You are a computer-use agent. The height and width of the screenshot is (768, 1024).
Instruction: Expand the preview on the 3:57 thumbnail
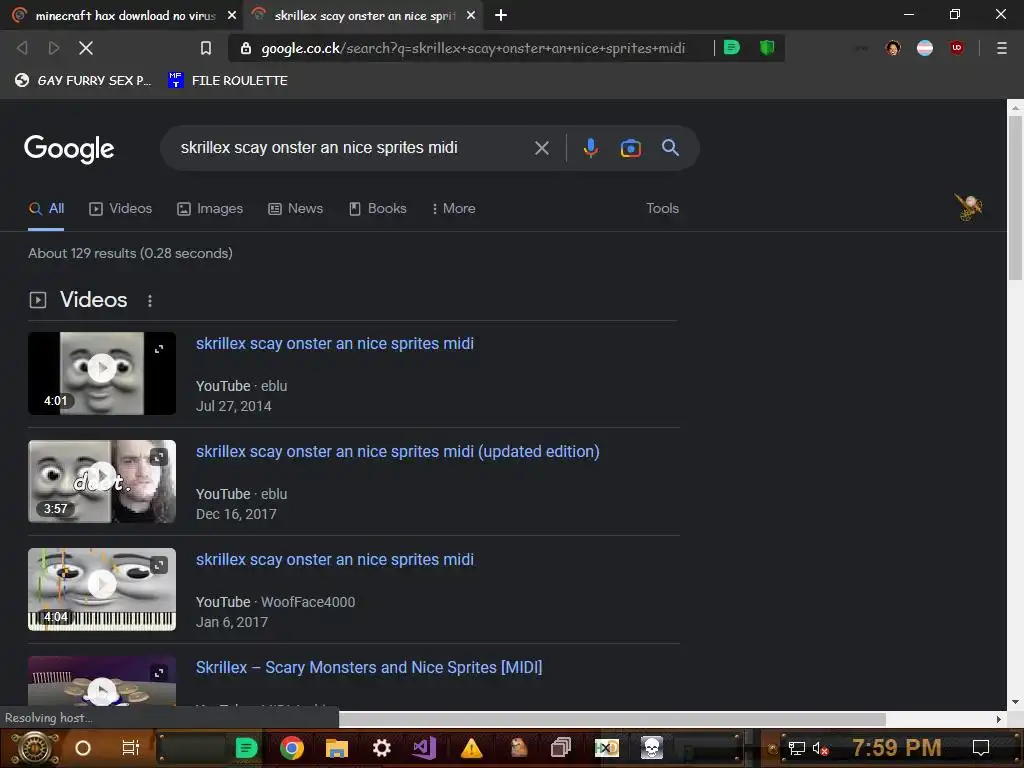[159, 456]
